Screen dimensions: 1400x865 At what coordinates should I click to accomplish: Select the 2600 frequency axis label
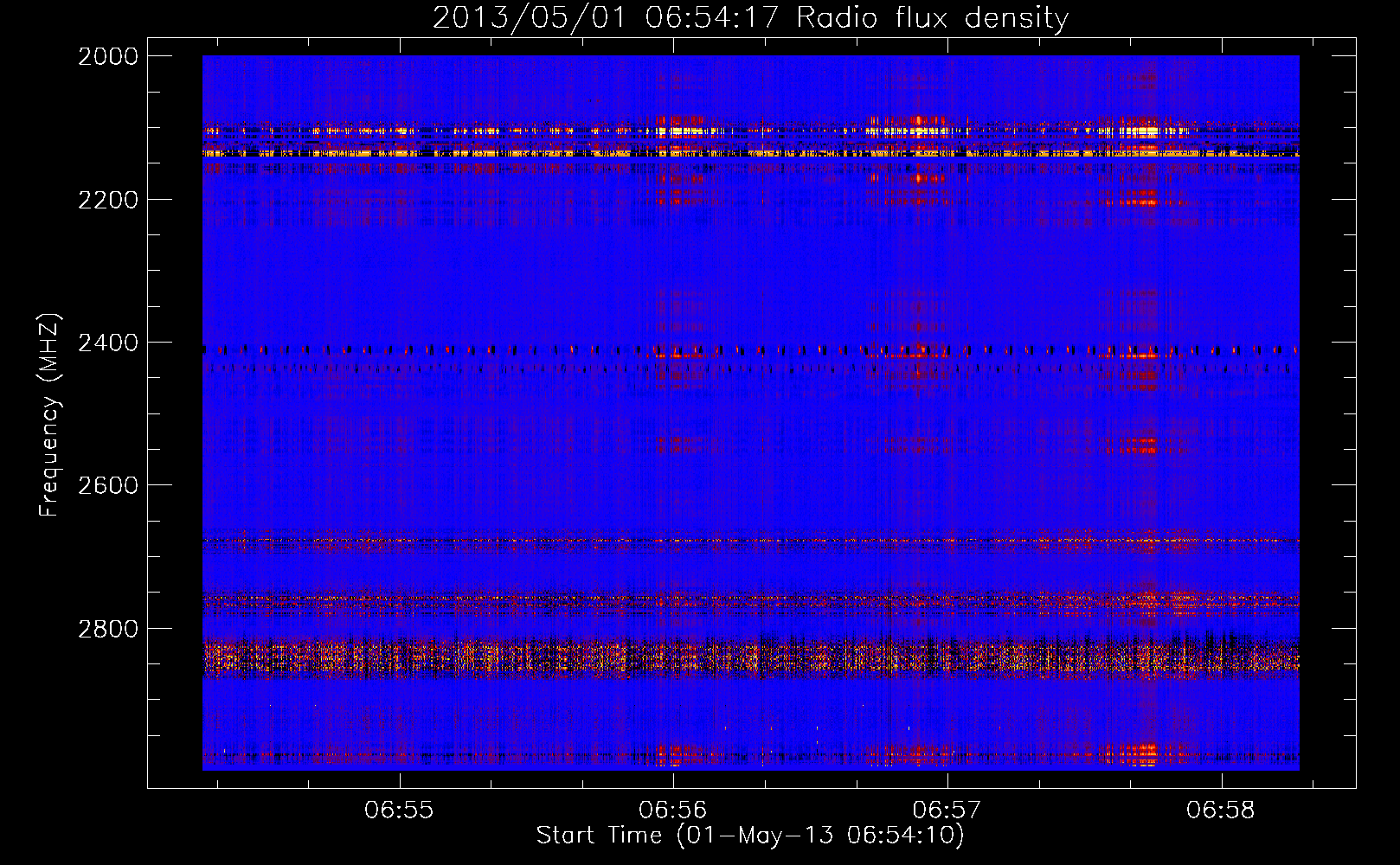(x=108, y=485)
